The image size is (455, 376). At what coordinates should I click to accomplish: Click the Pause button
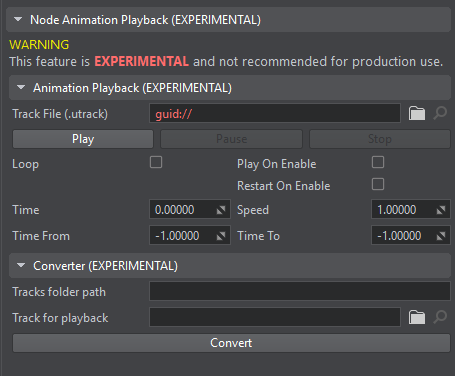click(231, 139)
